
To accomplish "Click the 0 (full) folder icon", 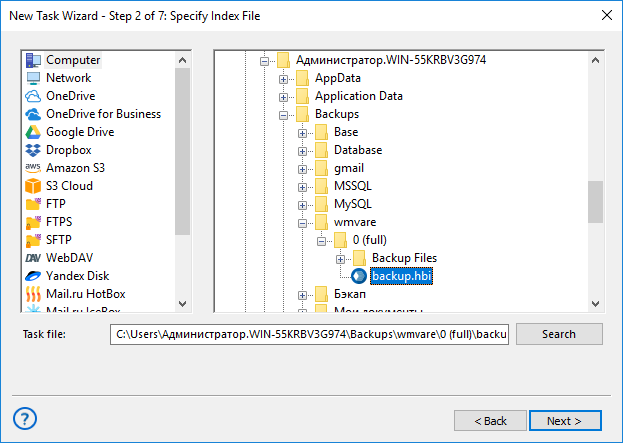I will pos(340,240).
